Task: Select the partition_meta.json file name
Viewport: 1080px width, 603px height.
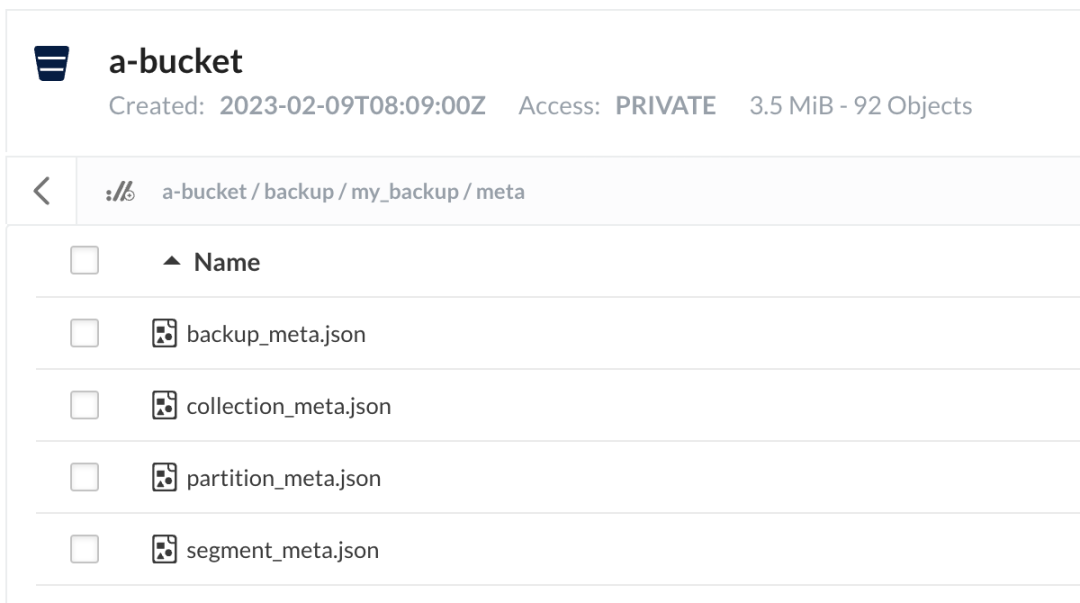Action: (x=283, y=478)
